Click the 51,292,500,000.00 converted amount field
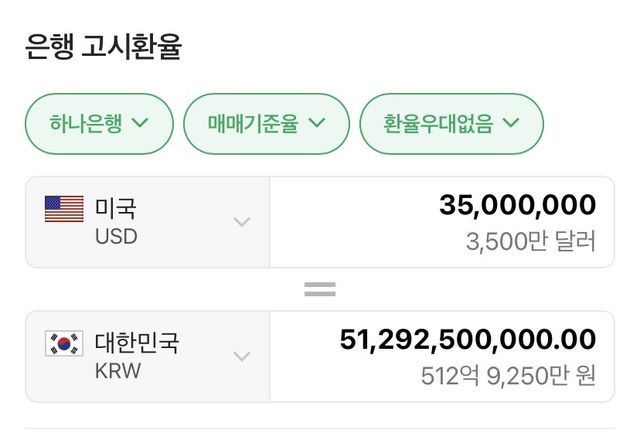640x441 pixels. tap(468, 340)
